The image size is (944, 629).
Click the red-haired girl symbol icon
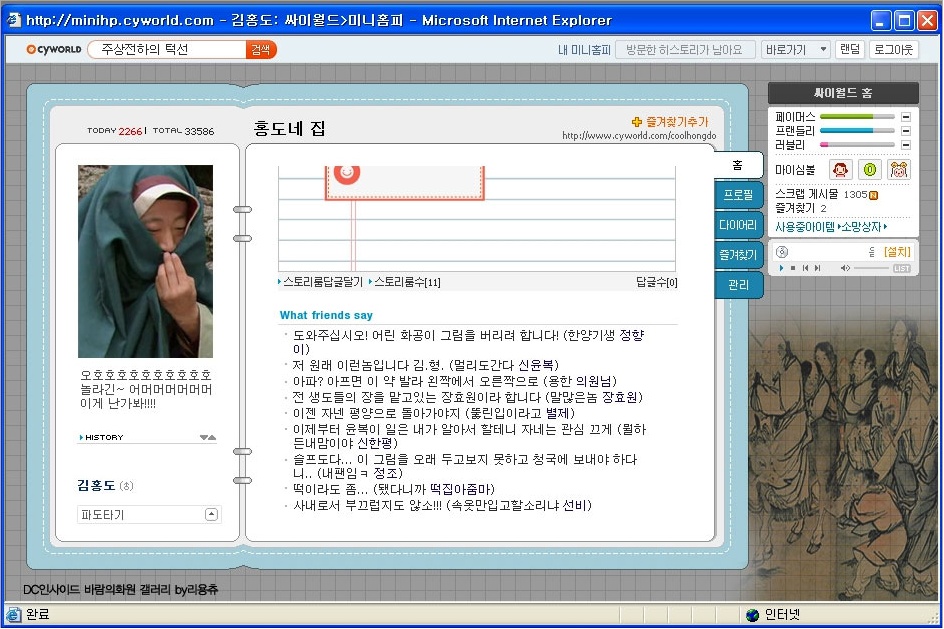(840, 170)
